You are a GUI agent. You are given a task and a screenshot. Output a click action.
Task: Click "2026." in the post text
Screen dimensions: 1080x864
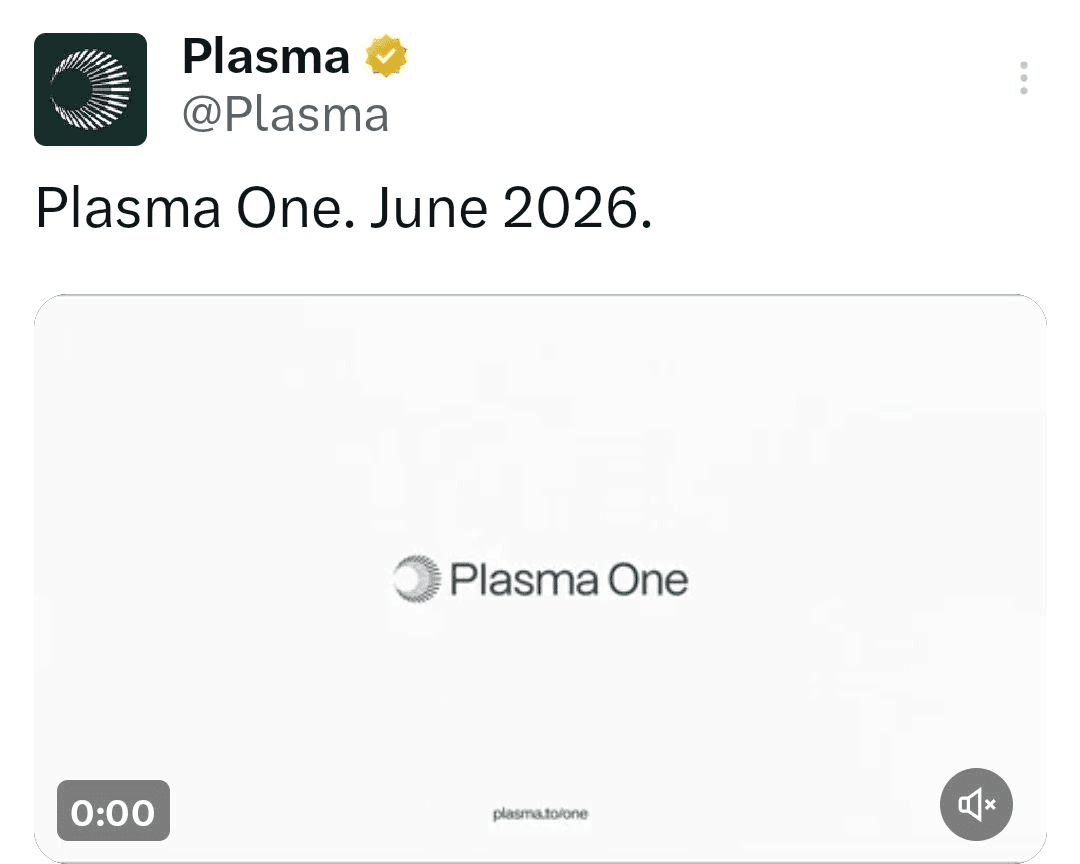pos(577,208)
